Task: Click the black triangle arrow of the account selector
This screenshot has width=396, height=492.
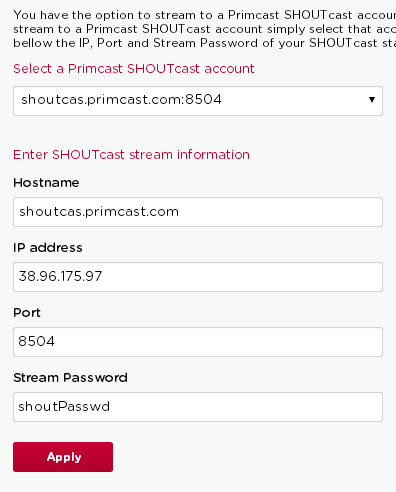Action: click(372, 100)
